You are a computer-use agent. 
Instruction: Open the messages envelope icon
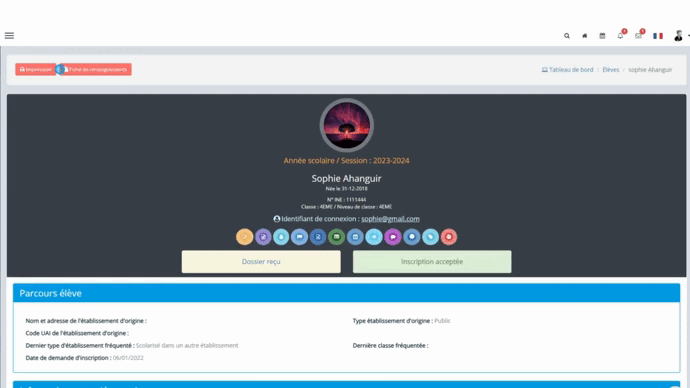(x=639, y=36)
